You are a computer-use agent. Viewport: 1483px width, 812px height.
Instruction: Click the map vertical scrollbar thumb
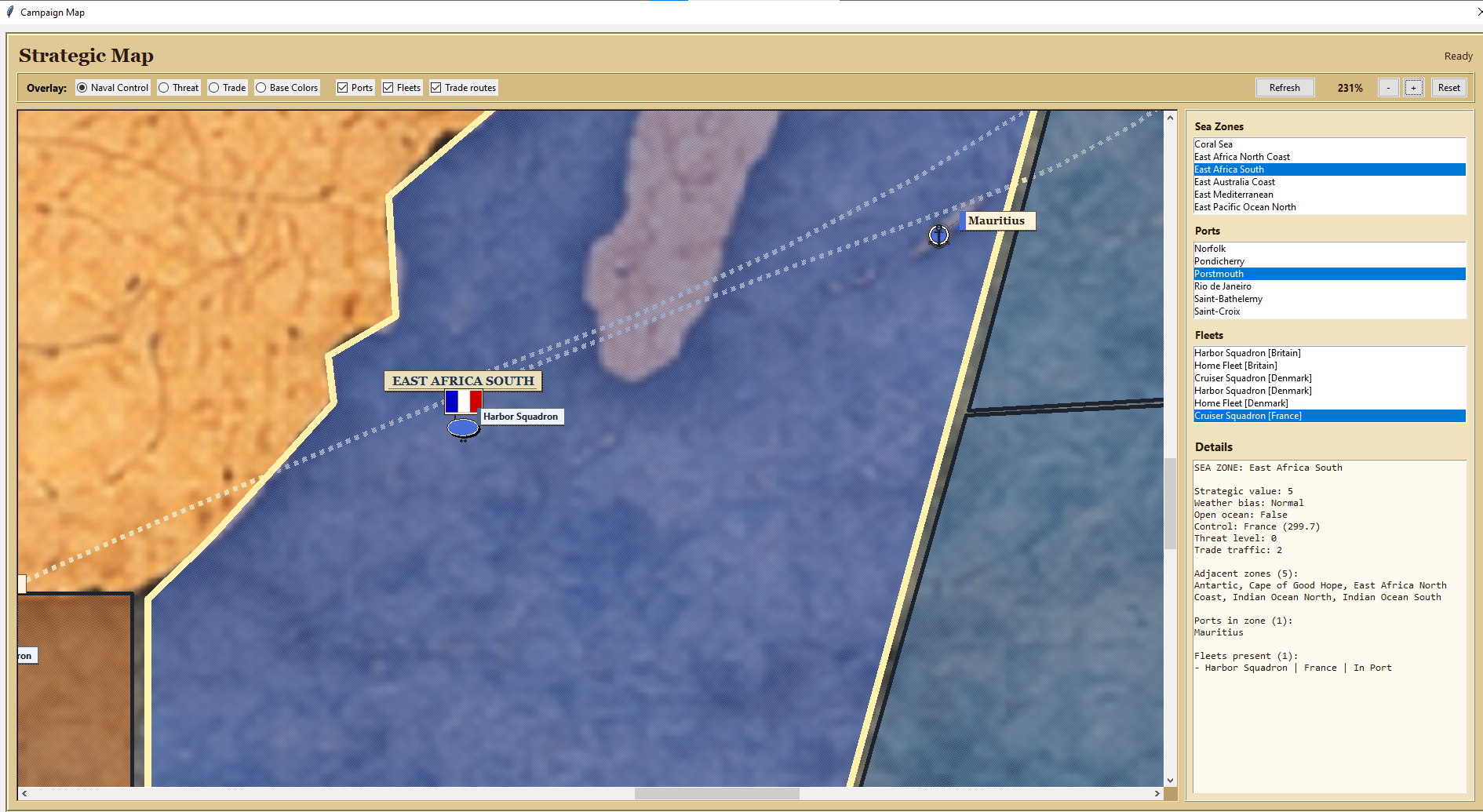[1170, 503]
